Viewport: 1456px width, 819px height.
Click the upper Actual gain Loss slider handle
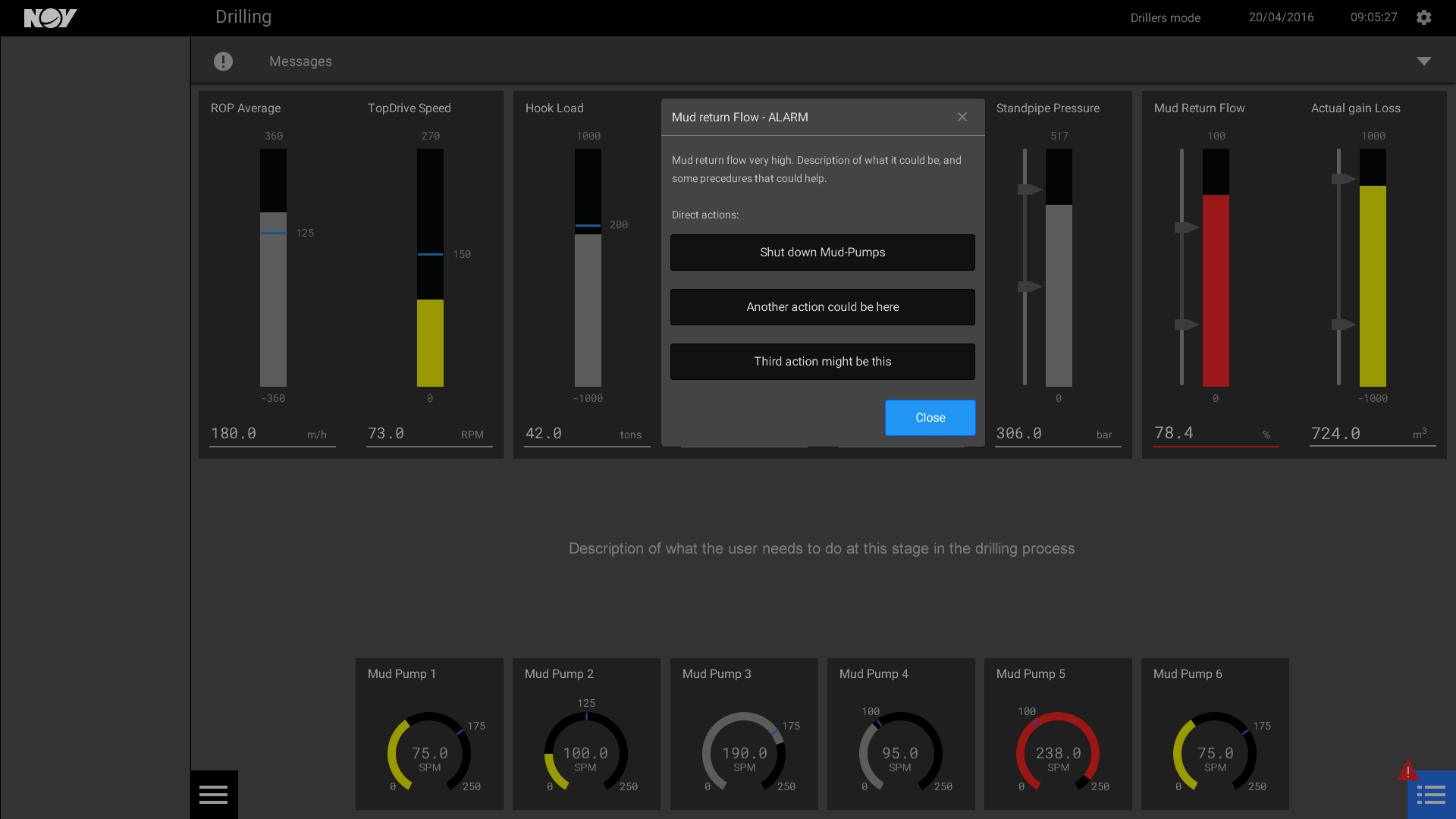click(1344, 179)
